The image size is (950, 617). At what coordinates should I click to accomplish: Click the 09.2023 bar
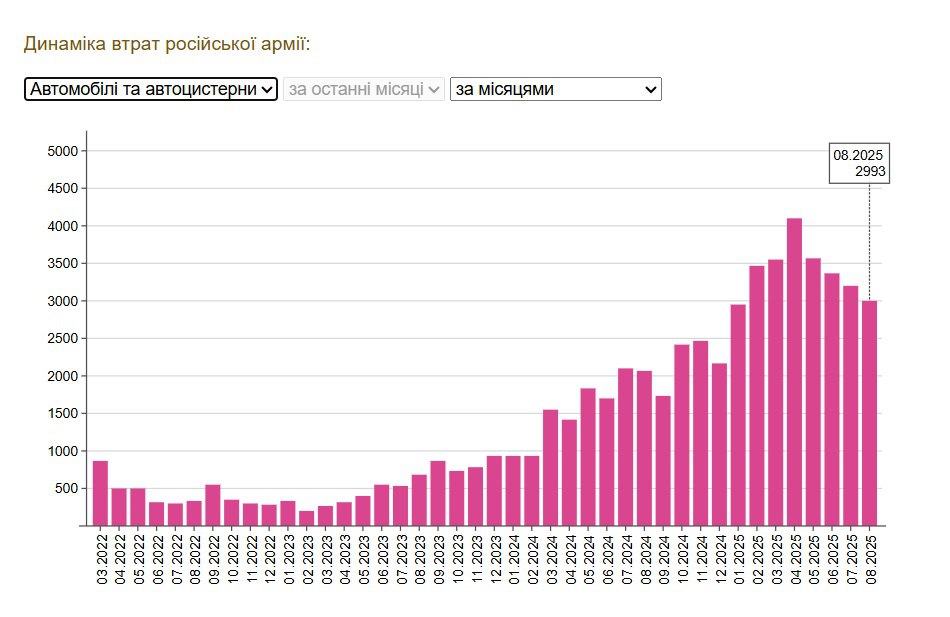pyautogui.click(x=438, y=493)
